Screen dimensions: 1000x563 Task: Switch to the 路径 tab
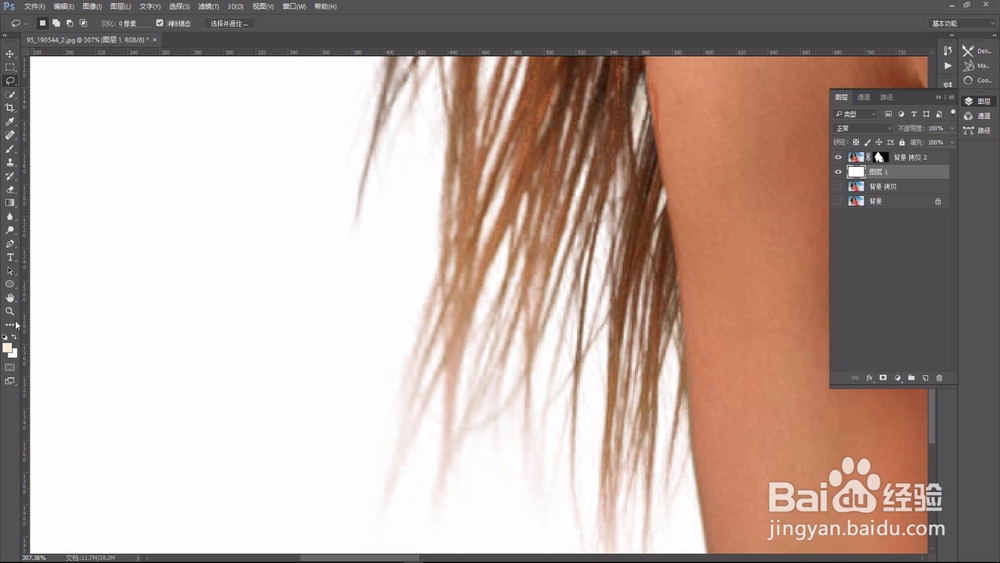(886, 98)
